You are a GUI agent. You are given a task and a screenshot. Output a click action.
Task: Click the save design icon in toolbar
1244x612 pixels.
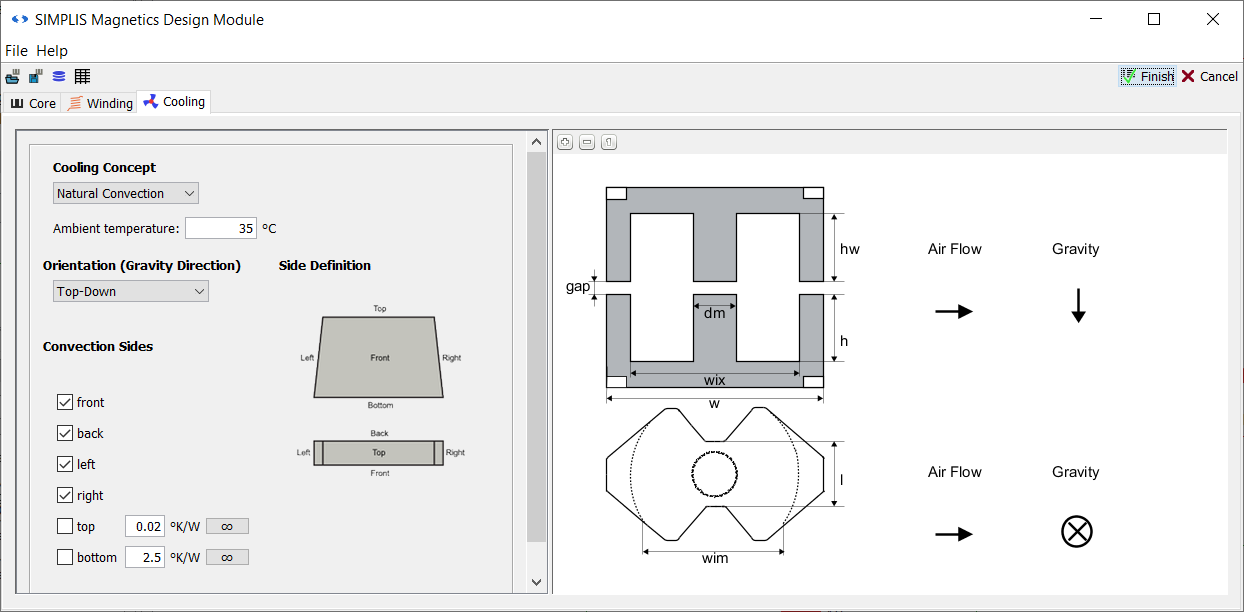(36, 77)
